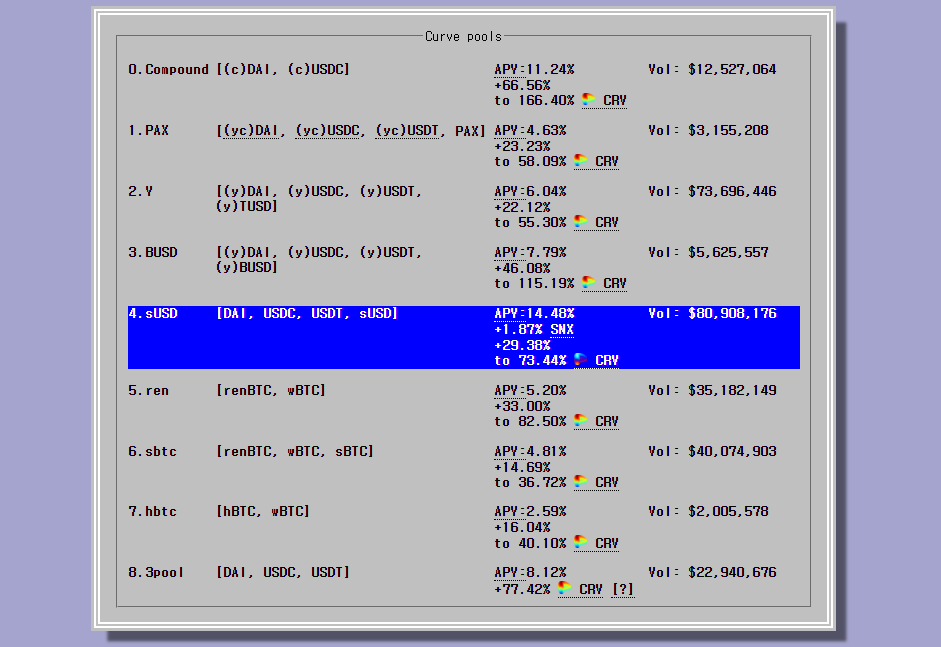Open the 5.ren pool
Viewport: 941px width, 647px height.
(463, 406)
